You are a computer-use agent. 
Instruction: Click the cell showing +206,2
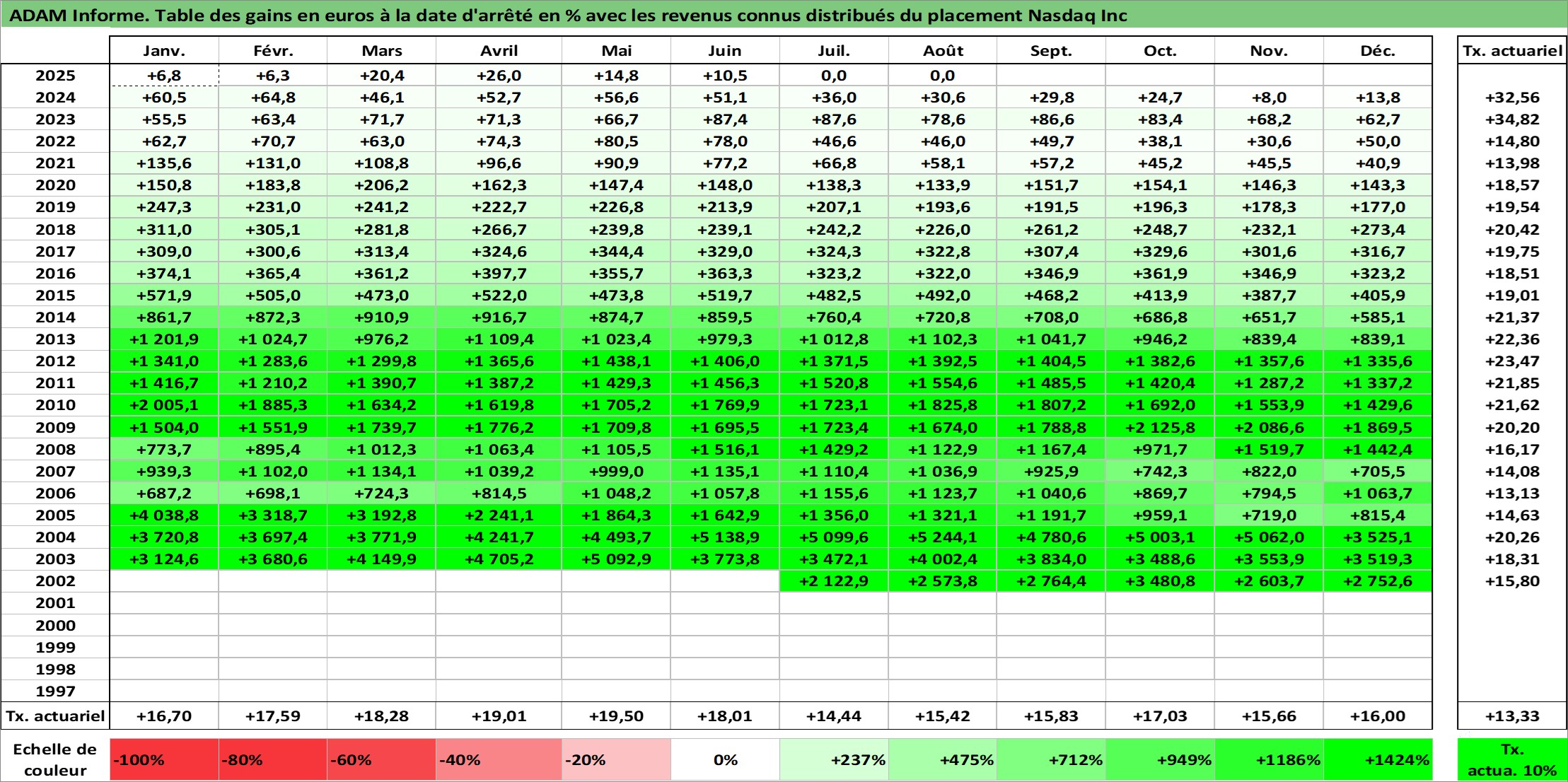pyautogui.click(x=382, y=185)
